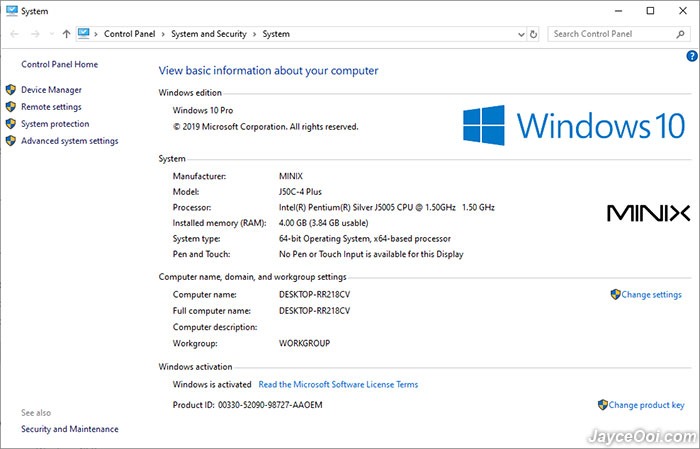This screenshot has height=449, width=700.
Task: Select Control Panel in the breadcrumb path
Action: coord(129,34)
